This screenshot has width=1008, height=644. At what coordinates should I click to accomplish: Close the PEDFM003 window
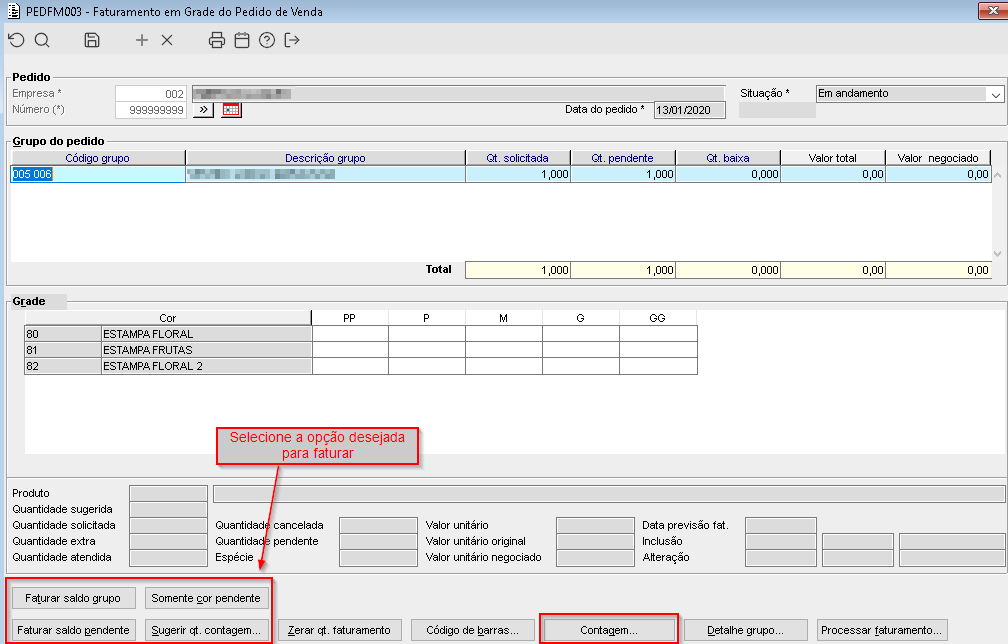coord(993,11)
